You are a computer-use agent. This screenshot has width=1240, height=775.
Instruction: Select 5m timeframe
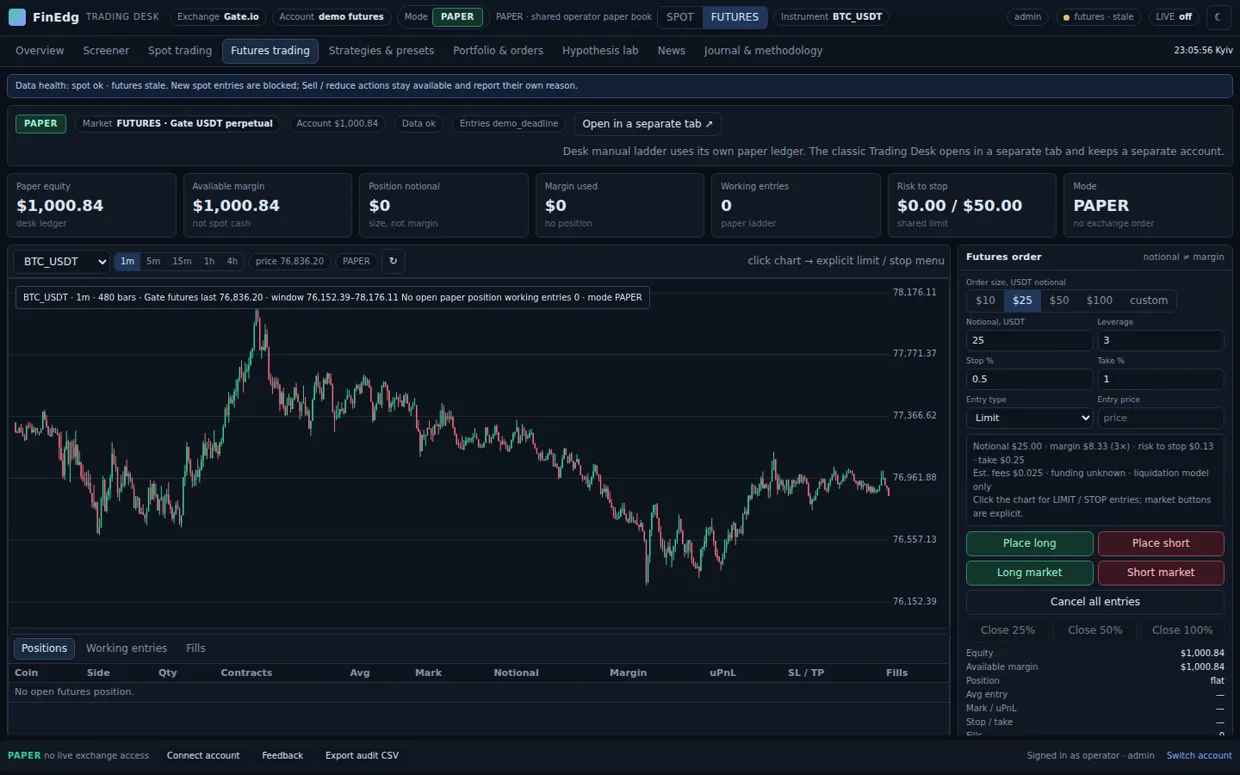click(x=153, y=261)
